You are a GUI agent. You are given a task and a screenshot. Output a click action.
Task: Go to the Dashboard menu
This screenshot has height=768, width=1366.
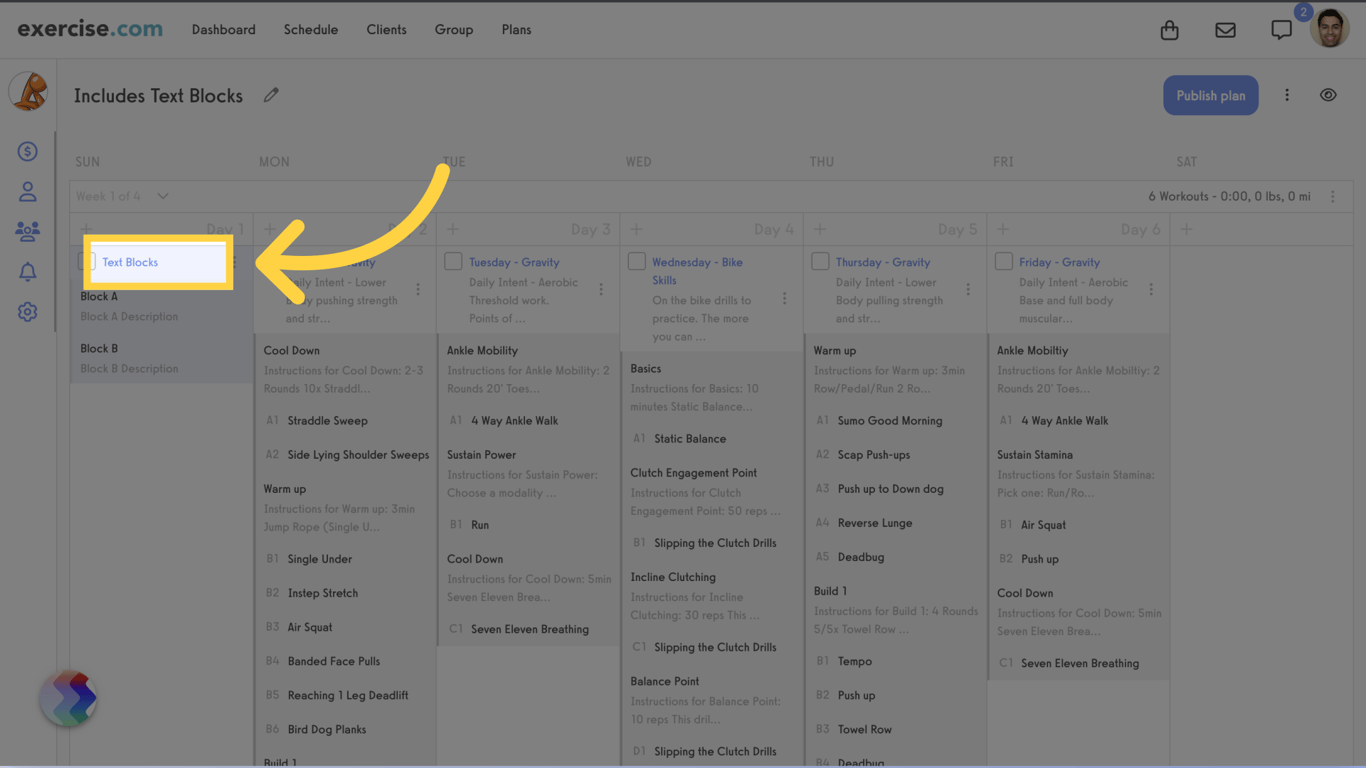(224, 30)
